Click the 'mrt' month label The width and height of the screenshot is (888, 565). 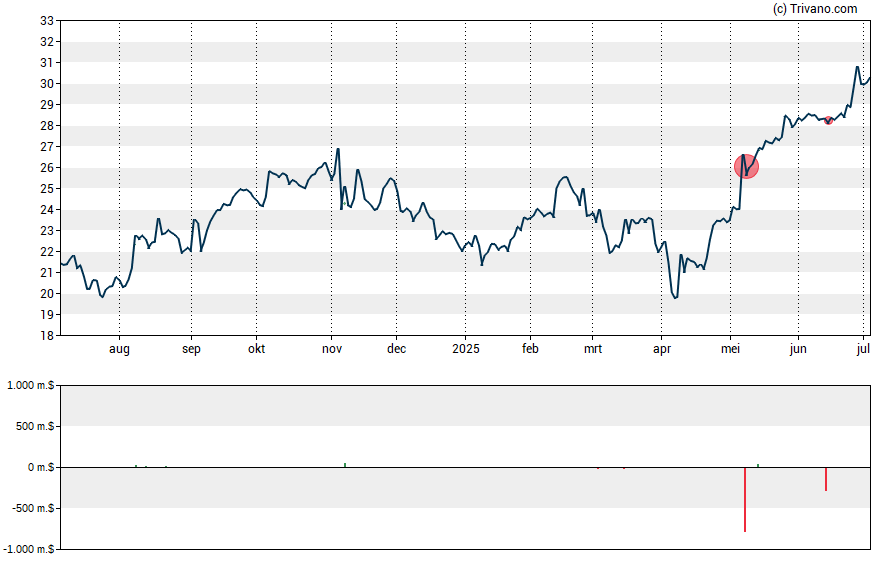(593, 349)
